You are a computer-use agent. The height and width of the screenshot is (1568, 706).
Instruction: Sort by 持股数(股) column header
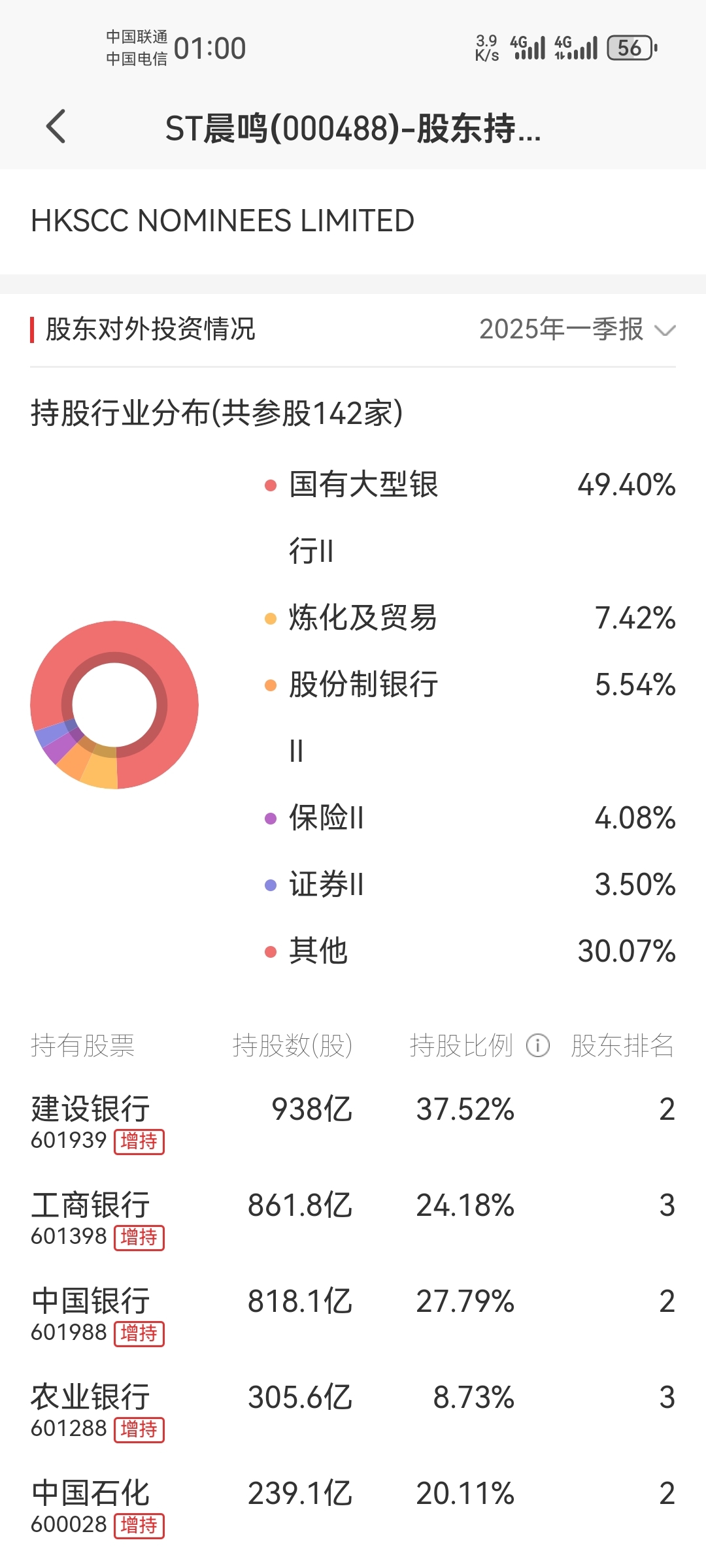[292, 1045]
